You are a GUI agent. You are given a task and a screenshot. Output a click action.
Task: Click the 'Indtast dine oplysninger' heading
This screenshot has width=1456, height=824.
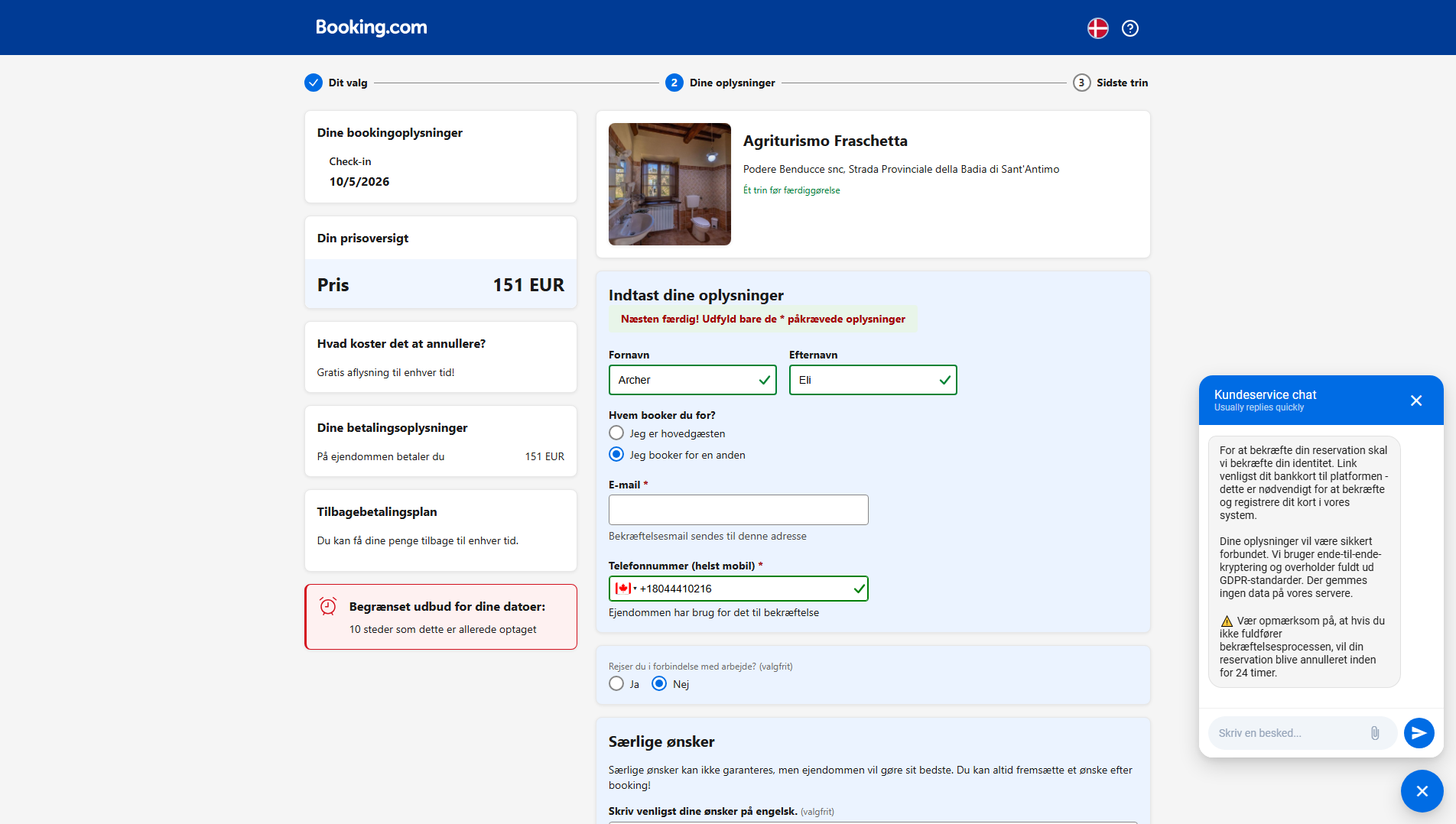point(696,295)
